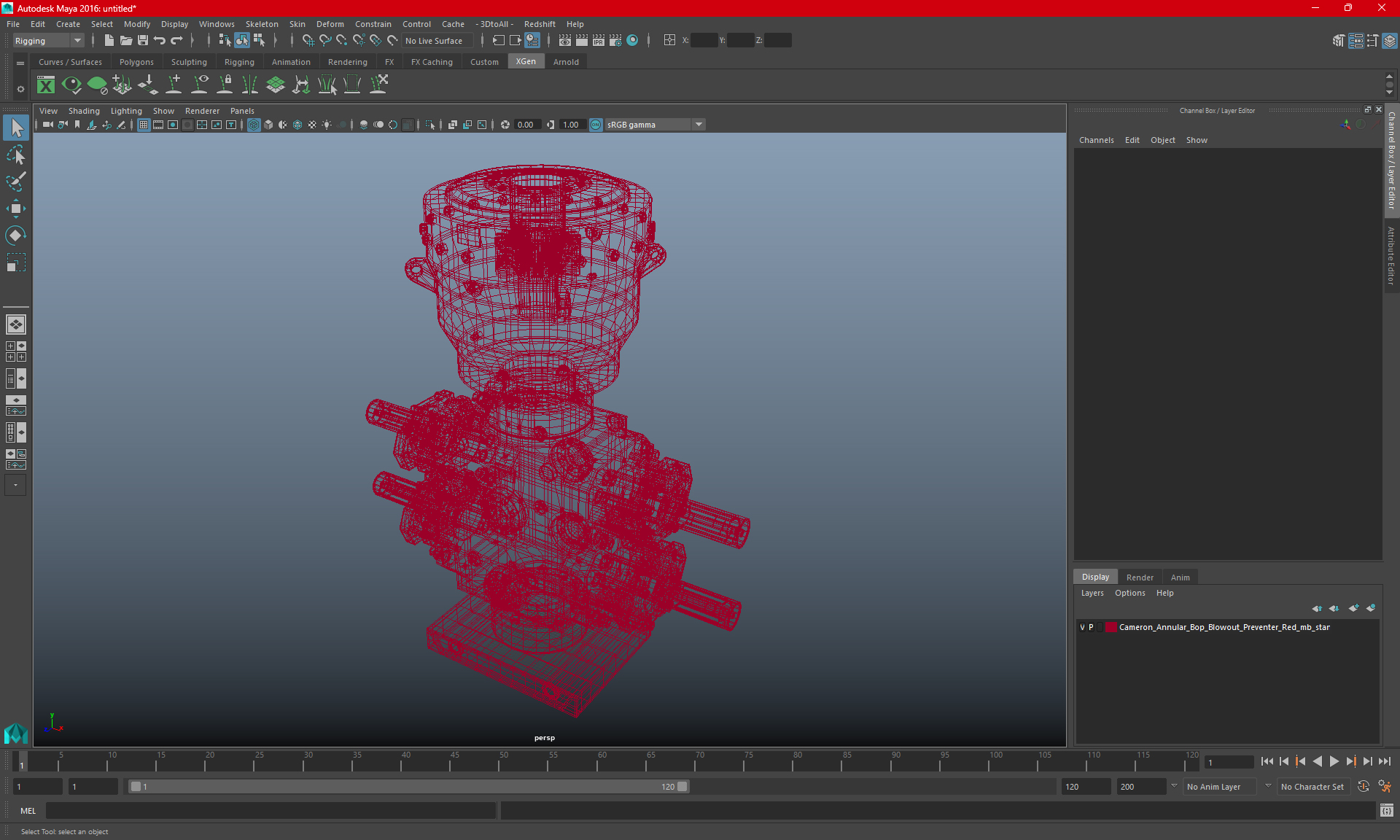Click the Undo arrow icon
This screenshot has height=840, width=1400.
click(160, 41)
